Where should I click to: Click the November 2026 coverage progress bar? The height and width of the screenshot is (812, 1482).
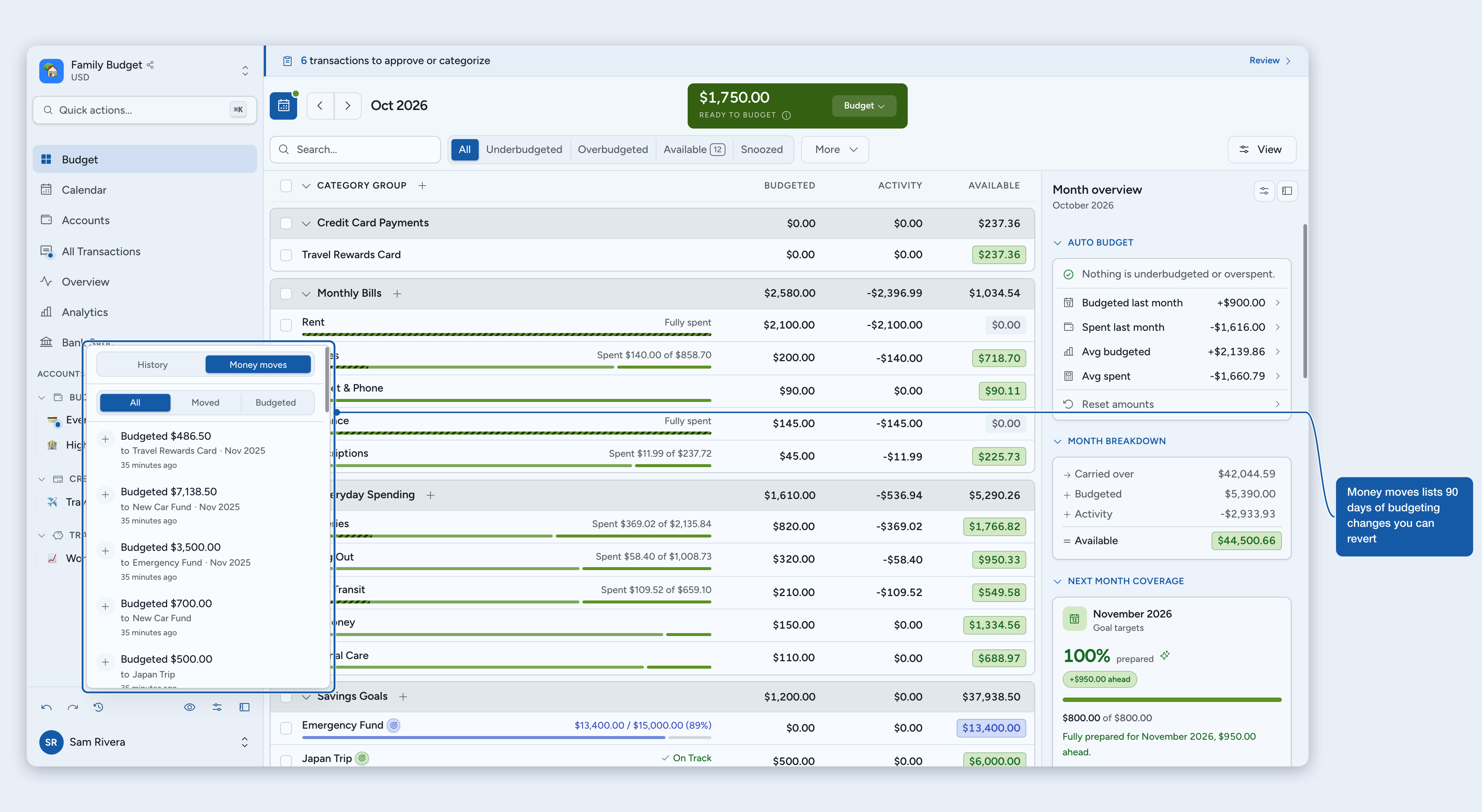tap(1172, 700)
